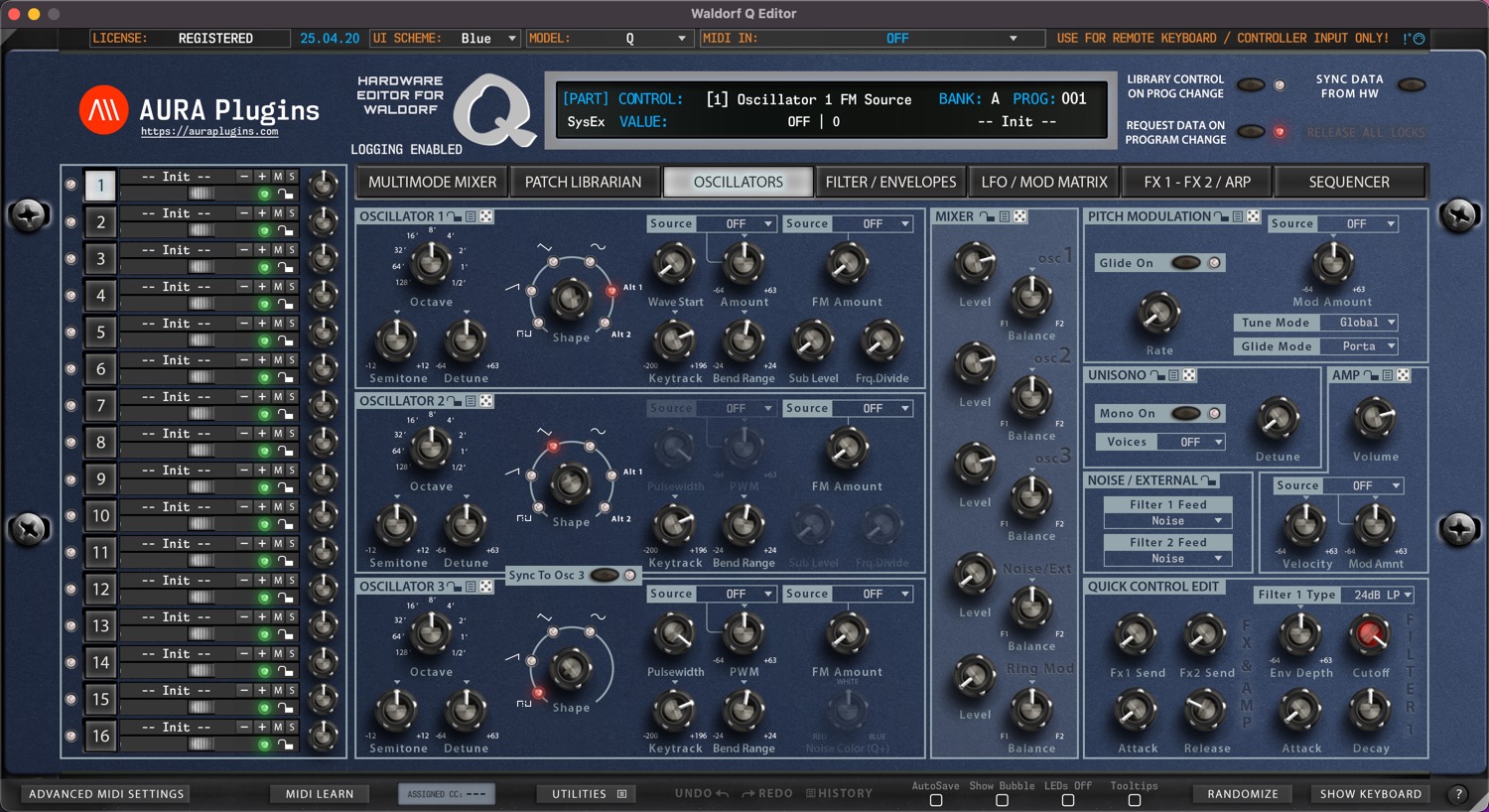
Task: Click the part 3 plus icon
Action: [262, 250]
